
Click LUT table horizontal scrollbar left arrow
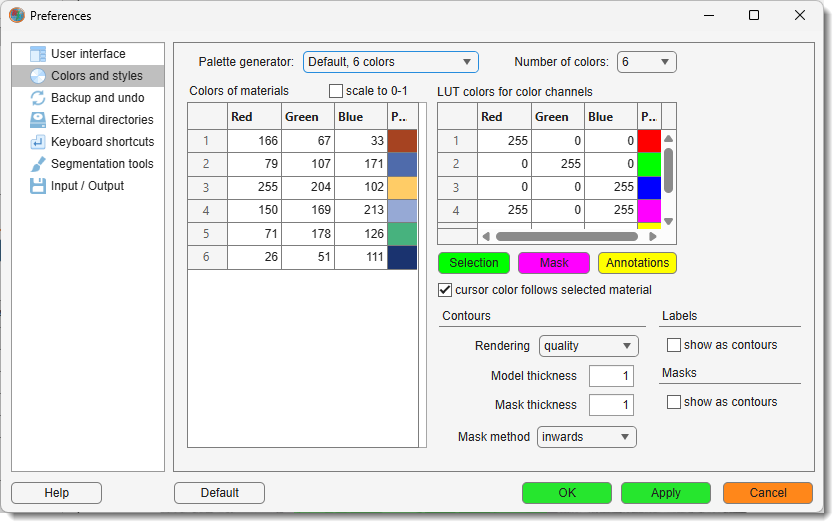point(486,236)
